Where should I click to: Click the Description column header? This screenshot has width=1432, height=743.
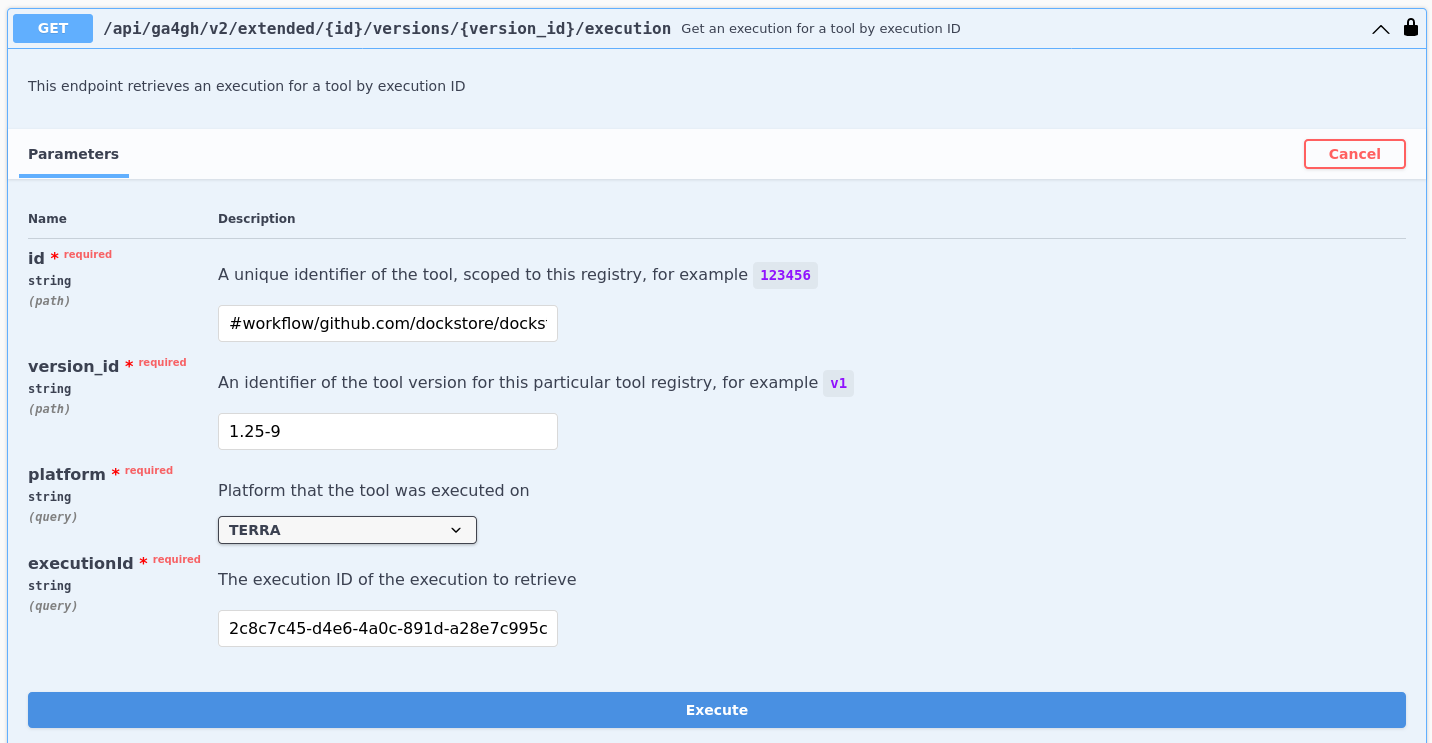(x=256, y=218)
